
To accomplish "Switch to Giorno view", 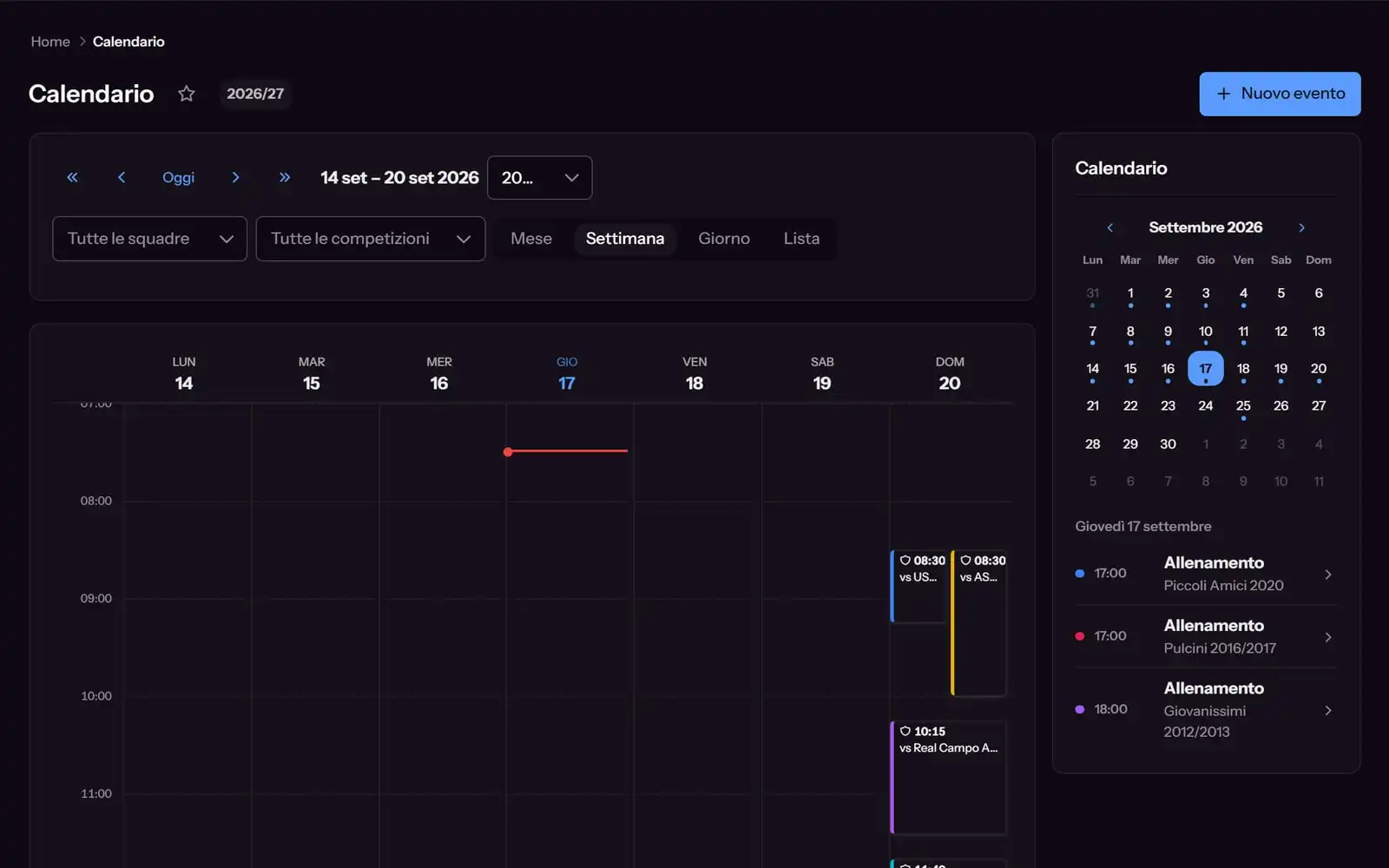I will [724, 239].
